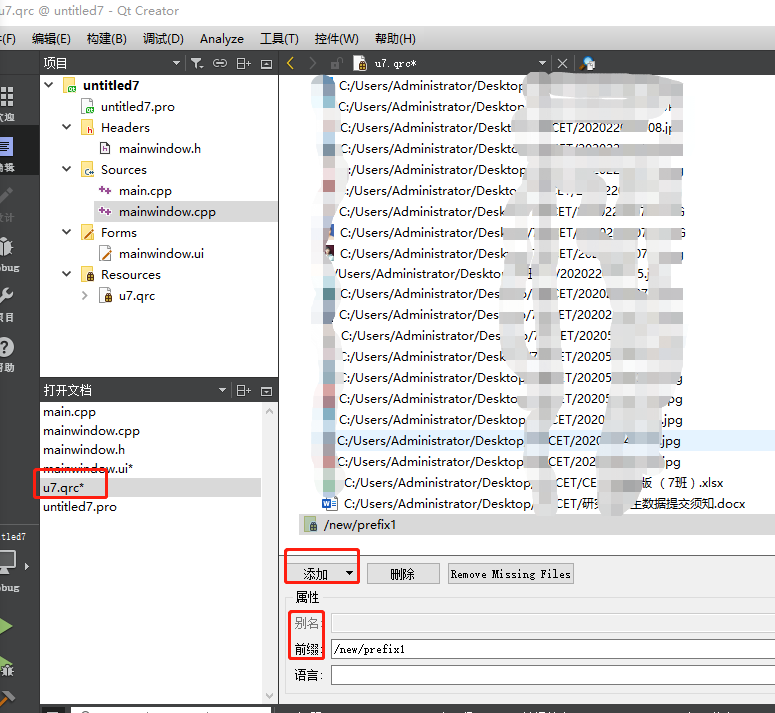Image resolution: width=775 pixels, height=713 pixels.
Task: Open Debug mode bug icon
Action: tap(6, 247)
